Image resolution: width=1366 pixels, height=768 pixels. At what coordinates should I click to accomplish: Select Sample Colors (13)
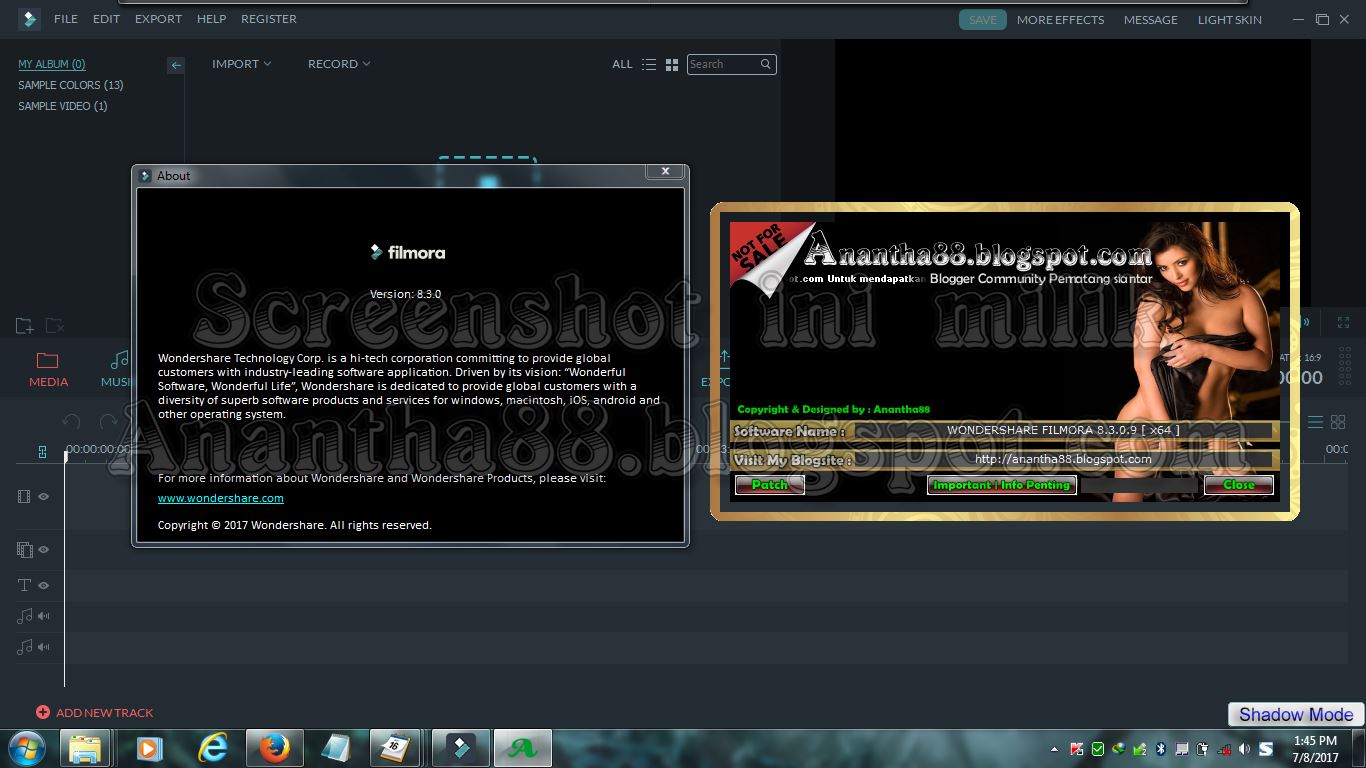pos(70,85)
